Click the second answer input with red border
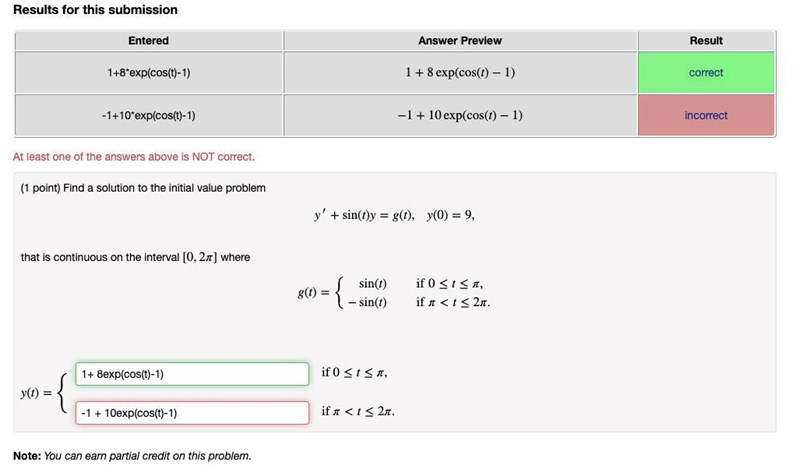Screen dimensions: 800x469 [x=192, y=412]
